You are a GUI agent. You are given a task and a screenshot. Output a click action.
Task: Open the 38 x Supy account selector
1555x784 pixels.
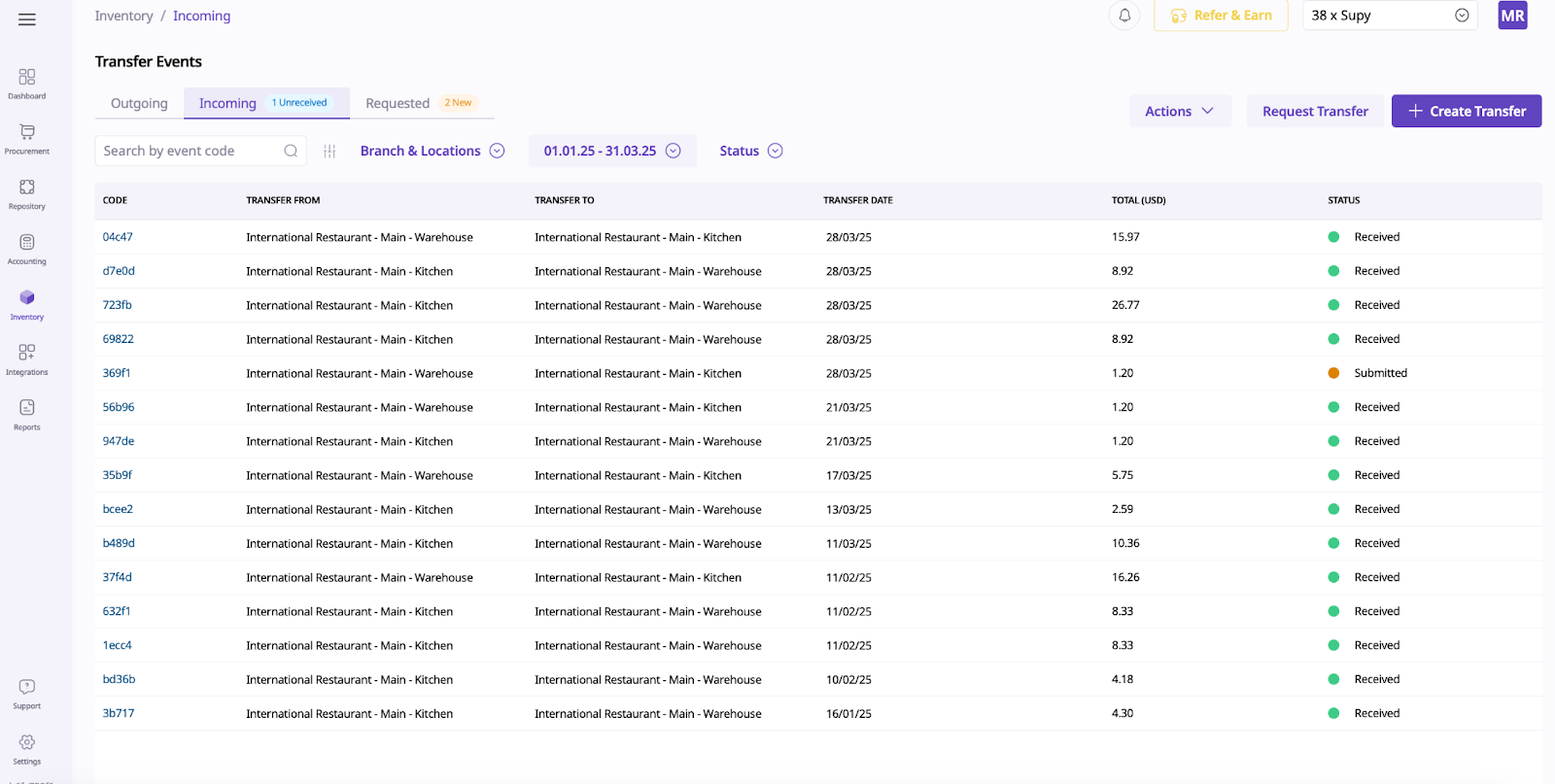tap(1389, 16)
